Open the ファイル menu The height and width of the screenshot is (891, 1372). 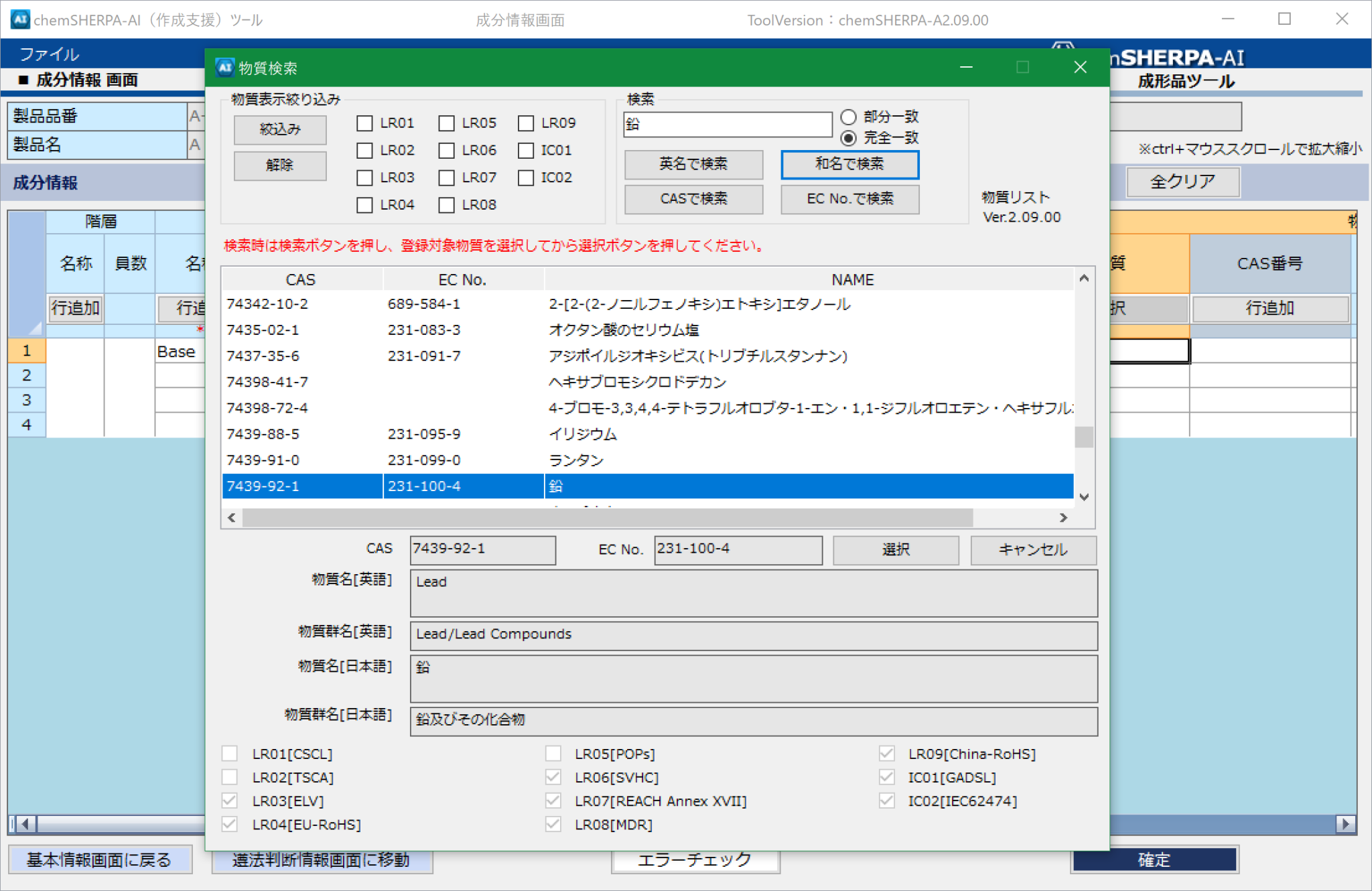click(x=48, y=54)
